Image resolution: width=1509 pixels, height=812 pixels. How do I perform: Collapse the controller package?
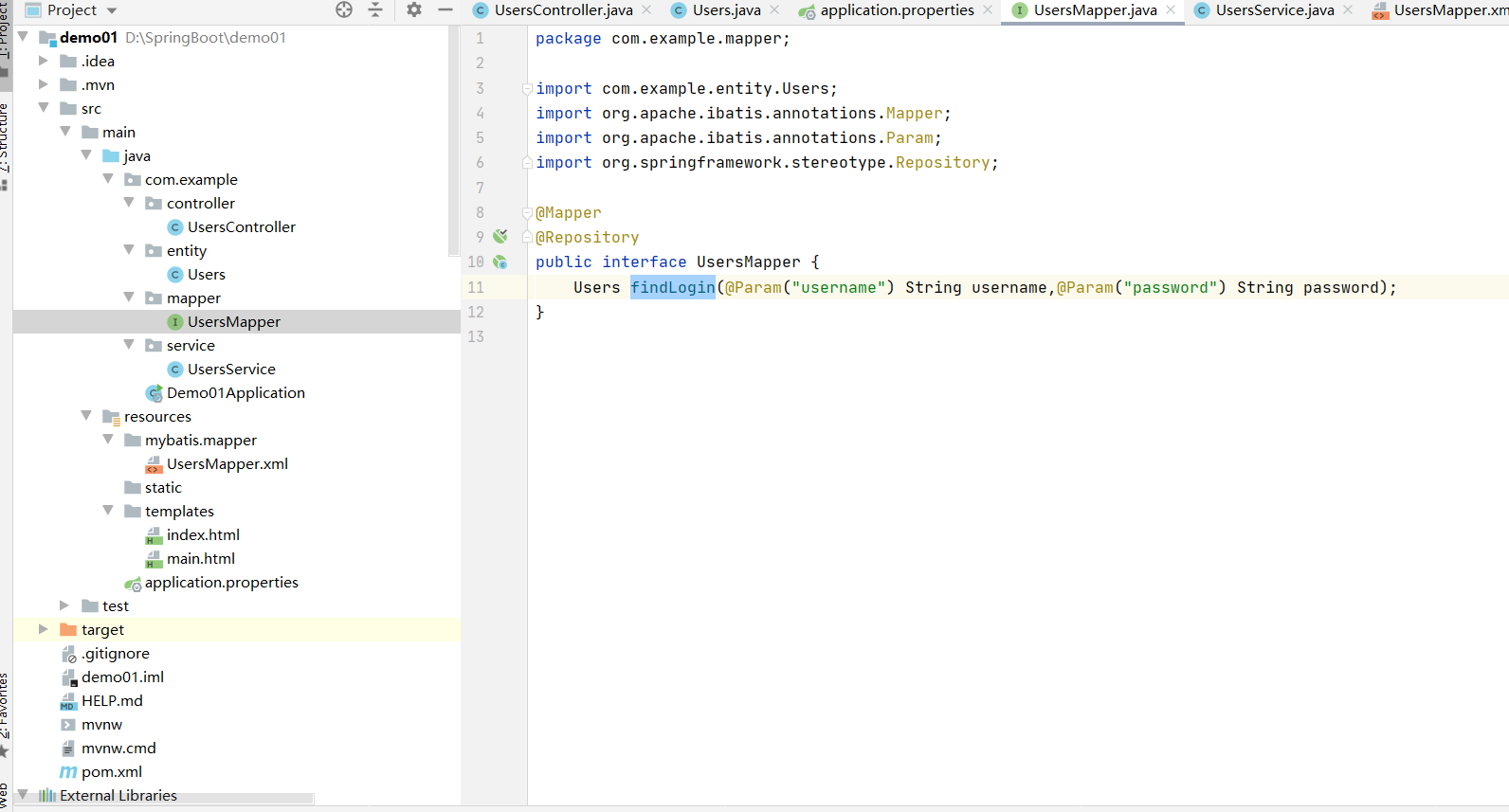(129, 203)
